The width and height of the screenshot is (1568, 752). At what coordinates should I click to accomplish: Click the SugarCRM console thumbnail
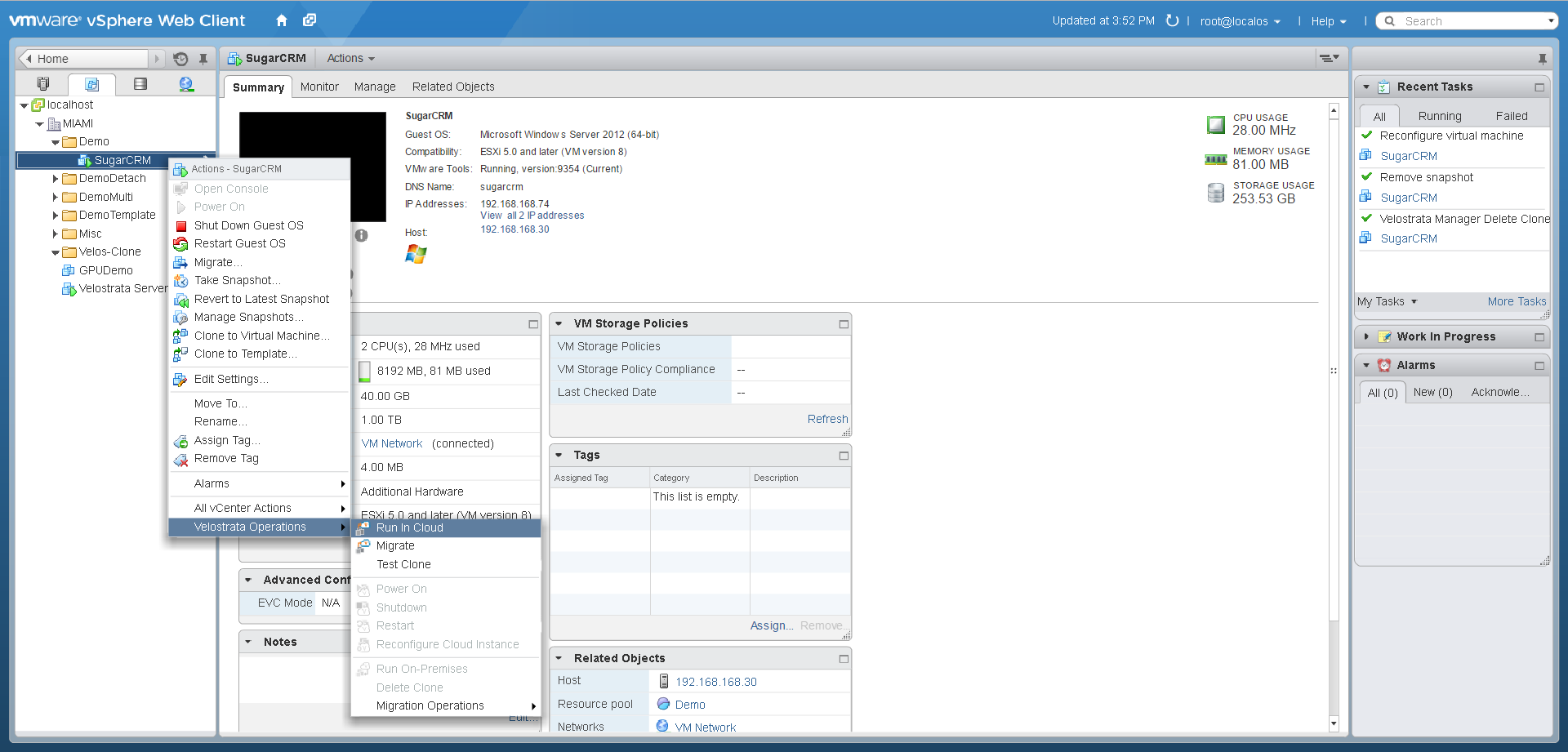pyautogui.click(x=313, y=167)
